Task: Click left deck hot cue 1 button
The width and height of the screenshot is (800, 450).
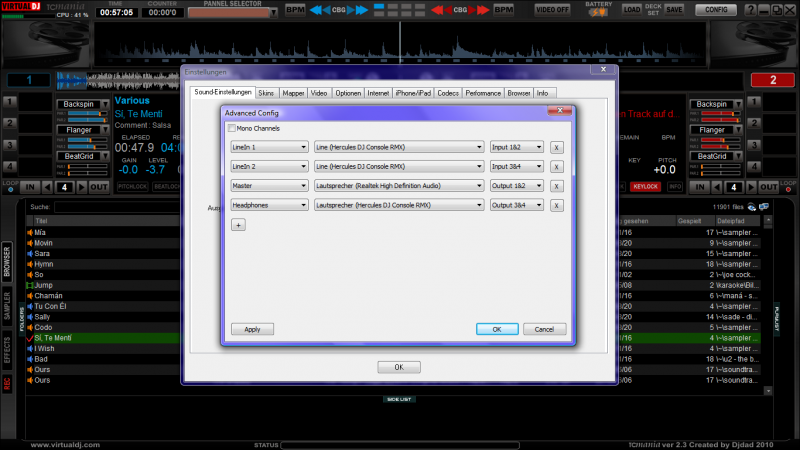Action: [x=10, y=102]
